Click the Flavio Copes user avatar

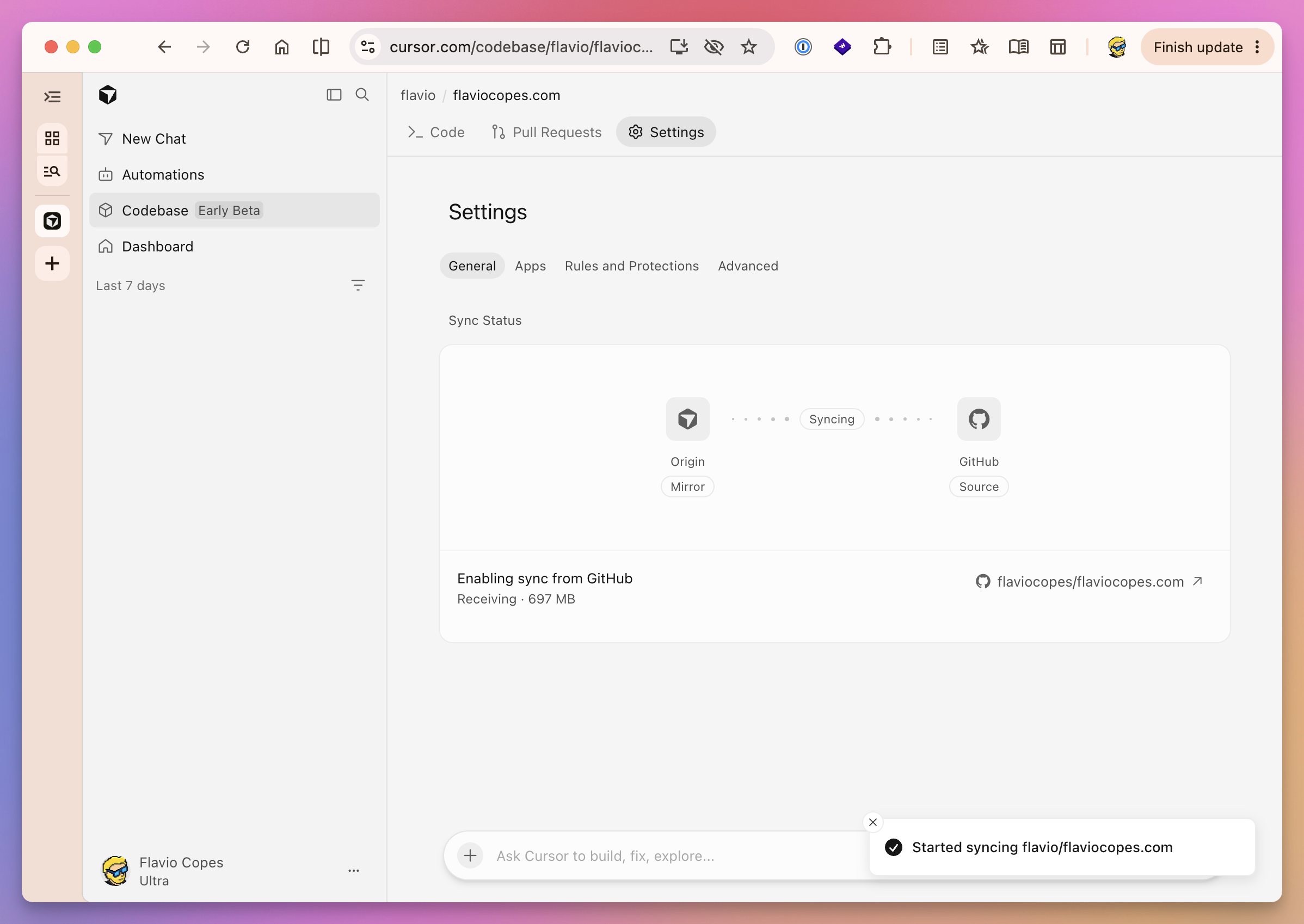[116, 871]
